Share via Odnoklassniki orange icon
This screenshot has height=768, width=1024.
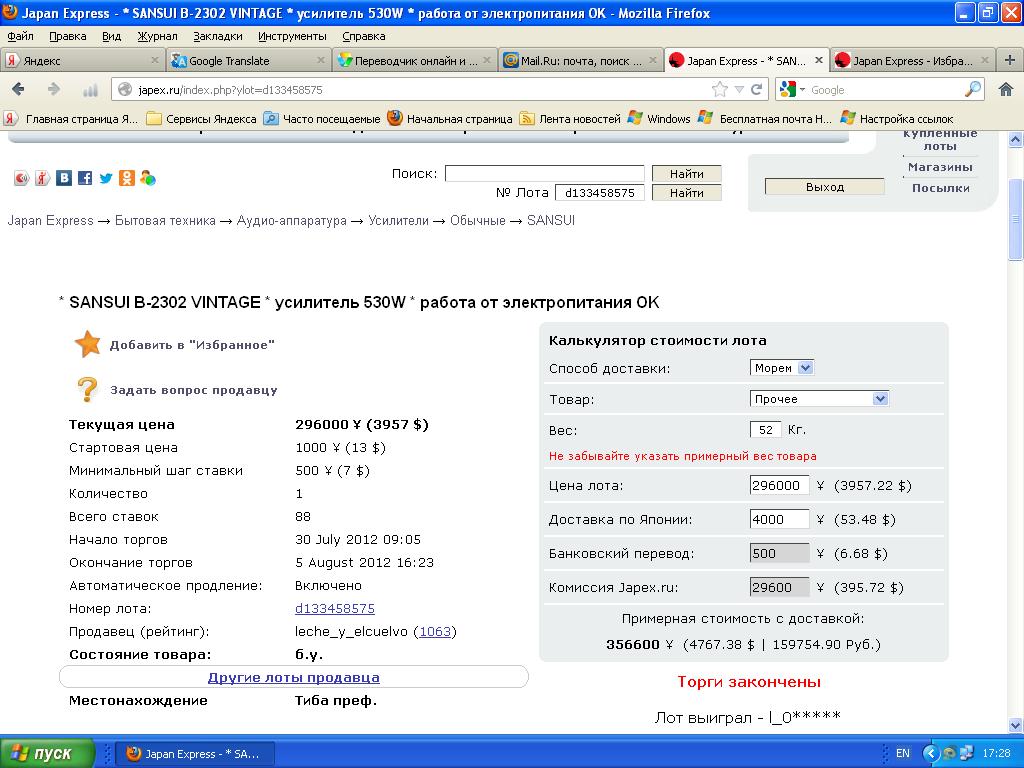tap(127, 178)
